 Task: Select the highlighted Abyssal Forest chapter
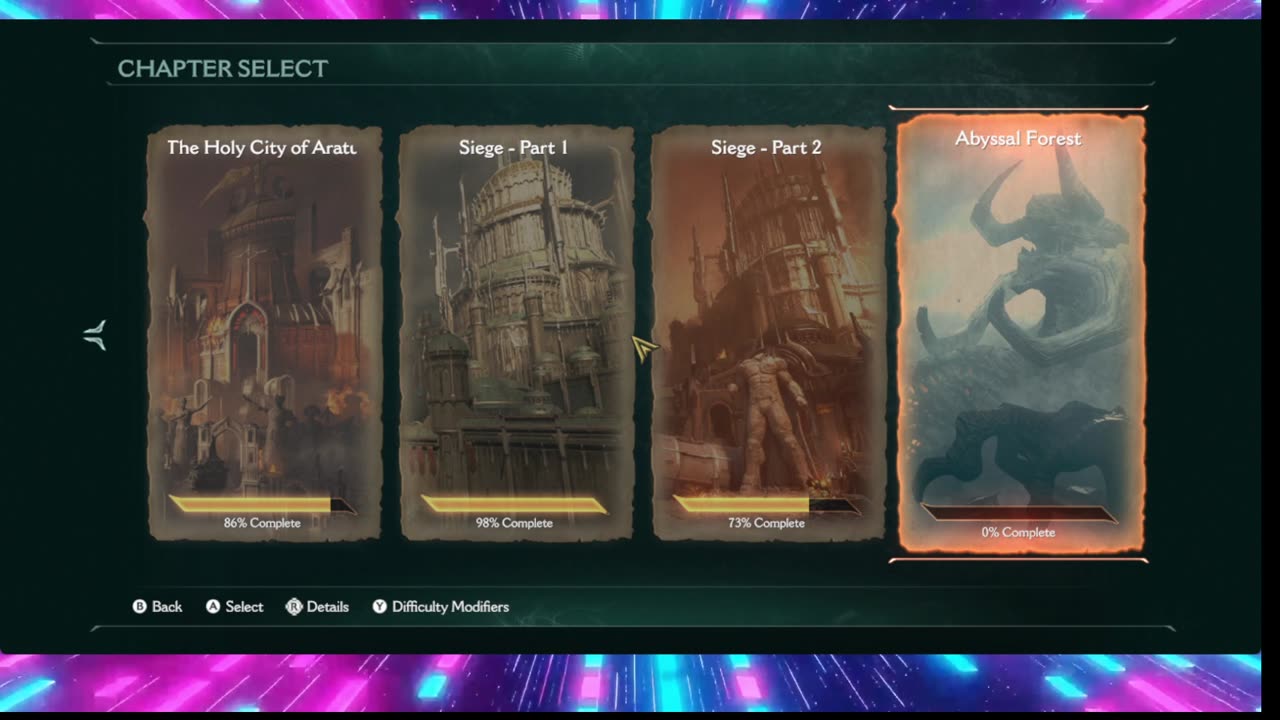click(x=1019, y=334)
